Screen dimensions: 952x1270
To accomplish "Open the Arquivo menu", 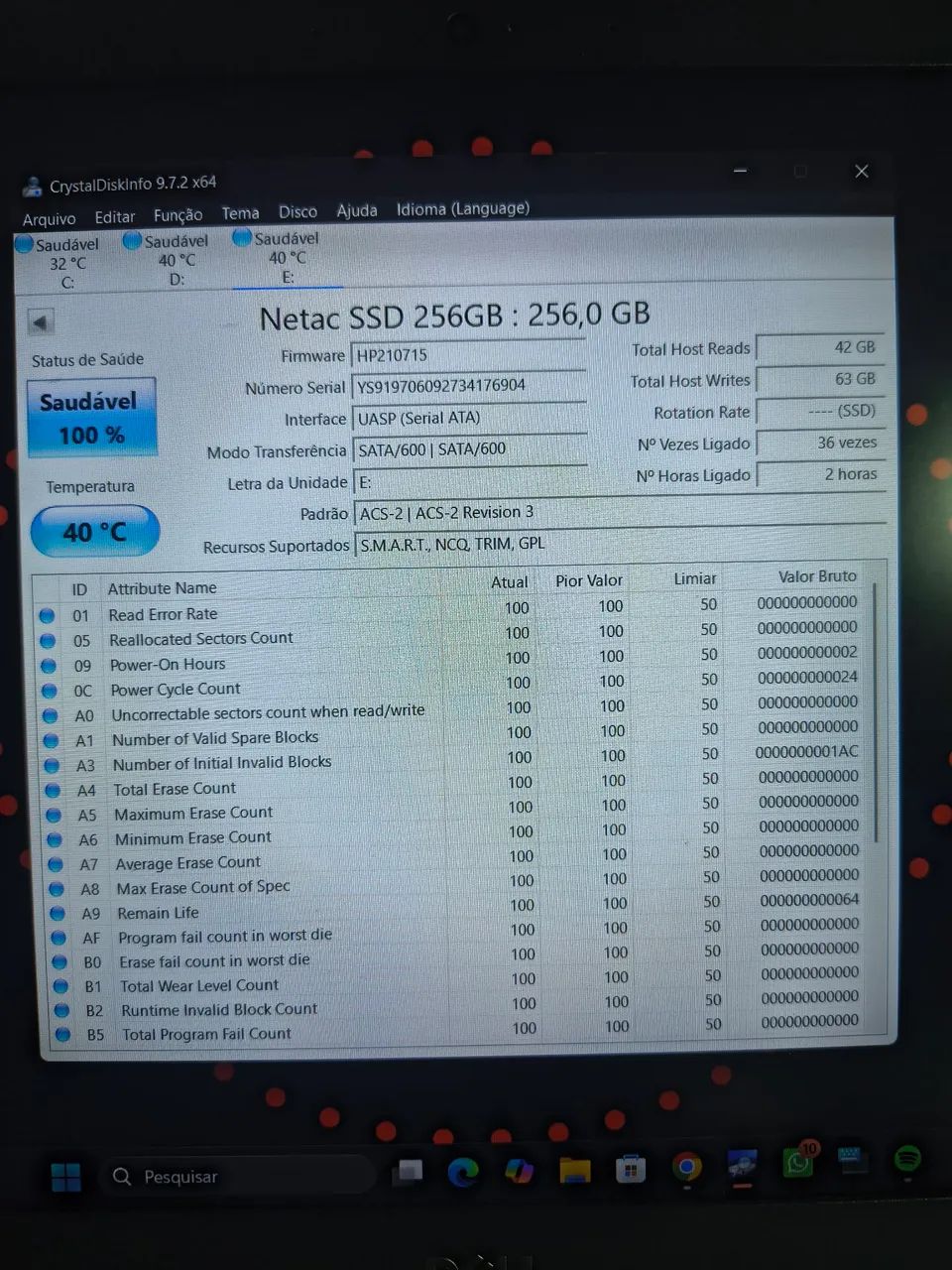I will click(x=49, y=218).
